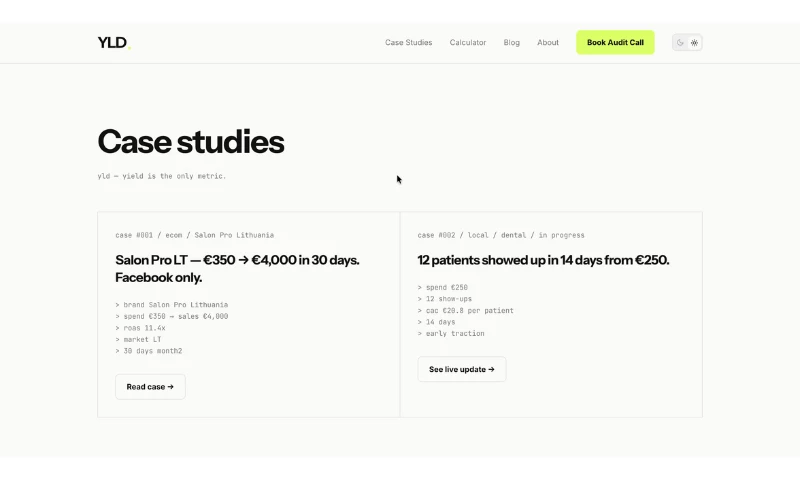Click the Case studies page heading
Screen dimensions: 800x480
click(x=190, y=142)
